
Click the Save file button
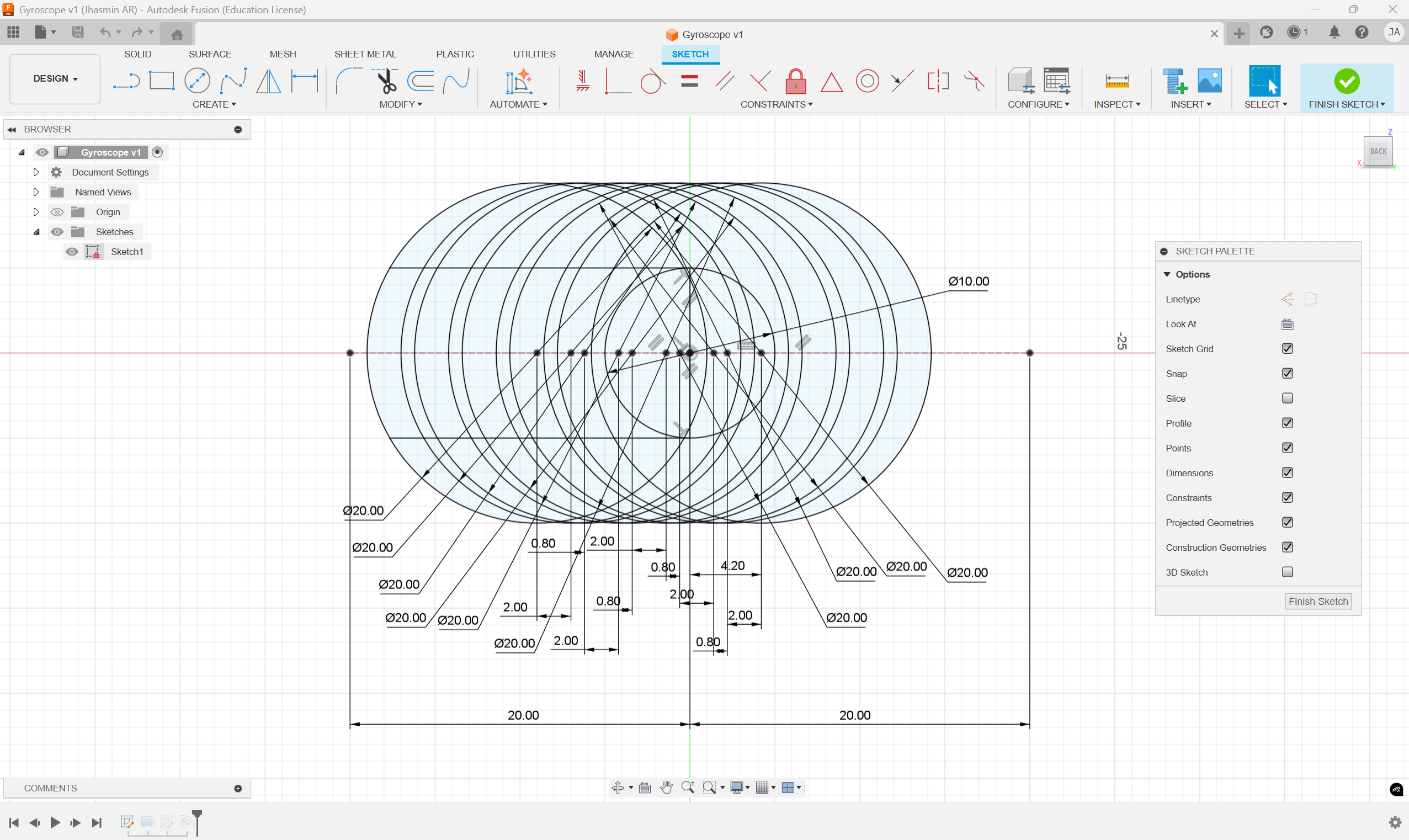pyautogui.click(x=77, y=32)
